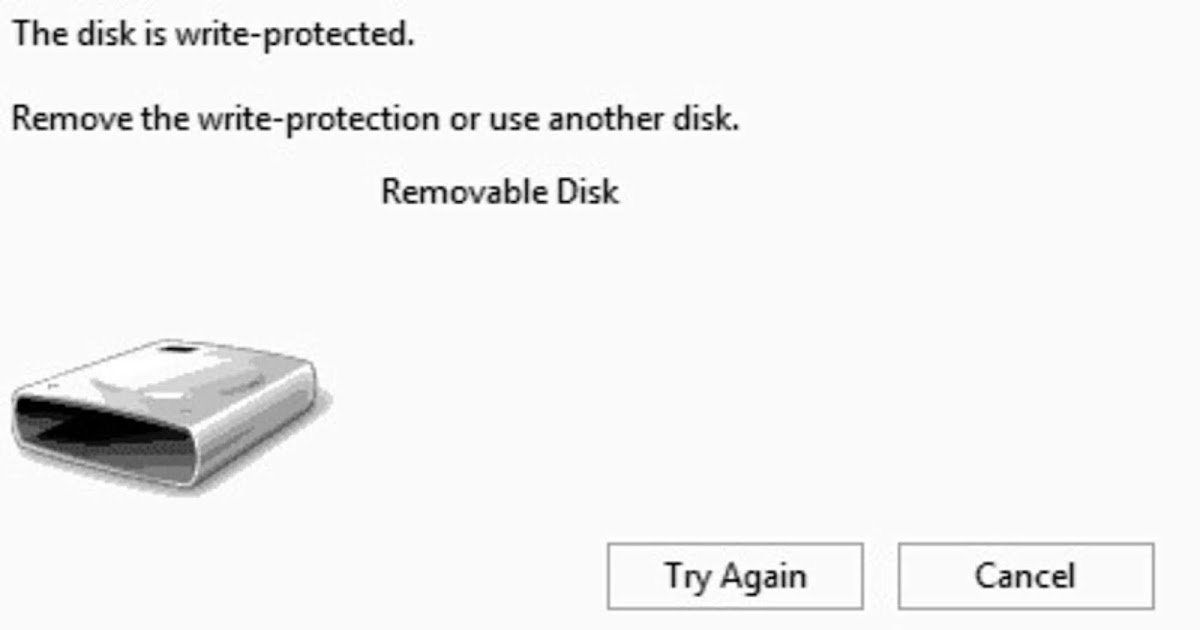Click the word 'write-protected' in the first line

tap(294, 35)
